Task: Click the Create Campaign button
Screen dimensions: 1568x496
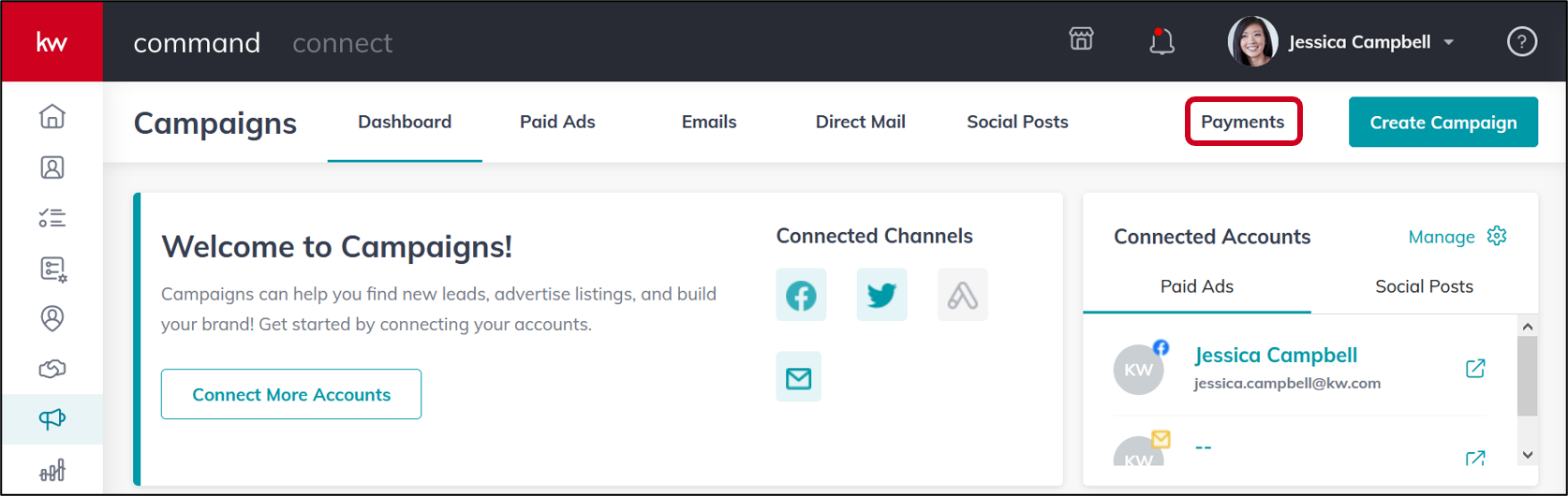Action: pos(1443,123)
